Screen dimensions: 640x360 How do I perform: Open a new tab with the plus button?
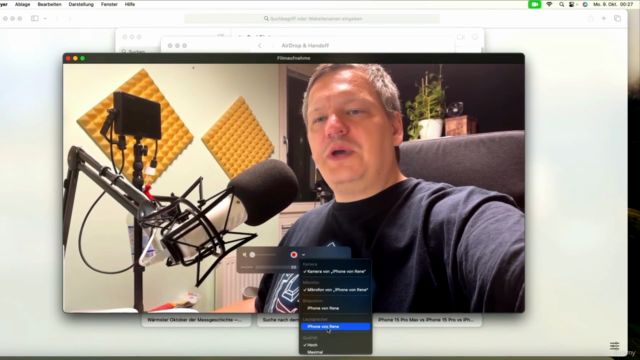pos(604,18)
